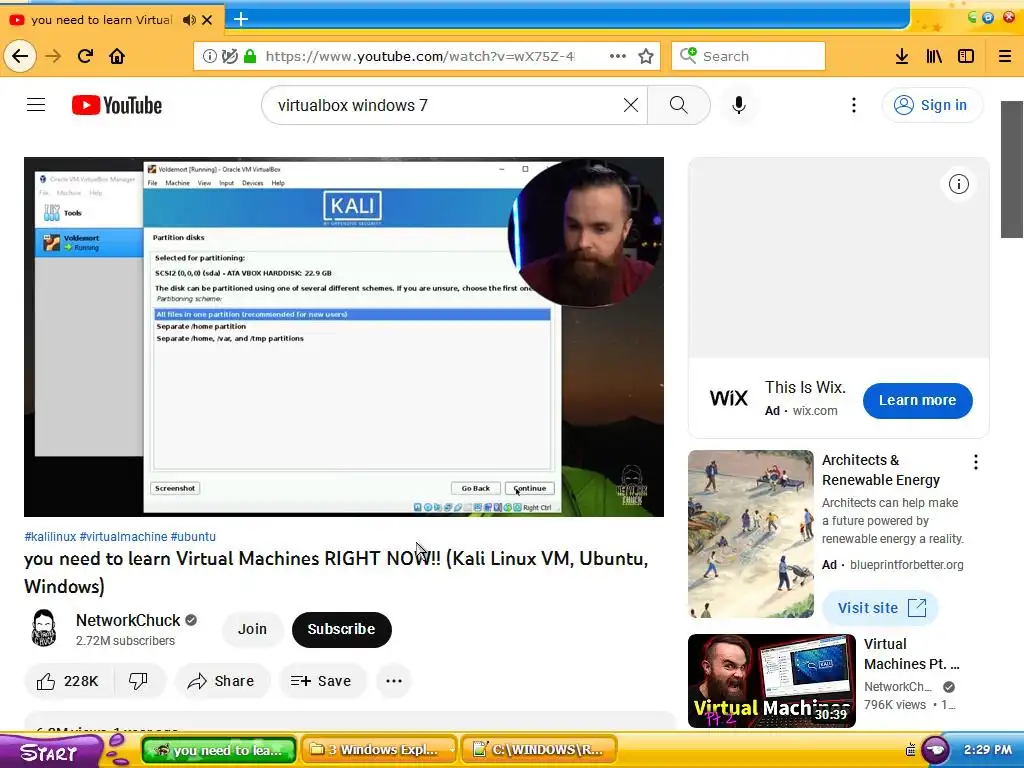Dislike this video
Screen dimensions: 1024x768
(138, 681)
